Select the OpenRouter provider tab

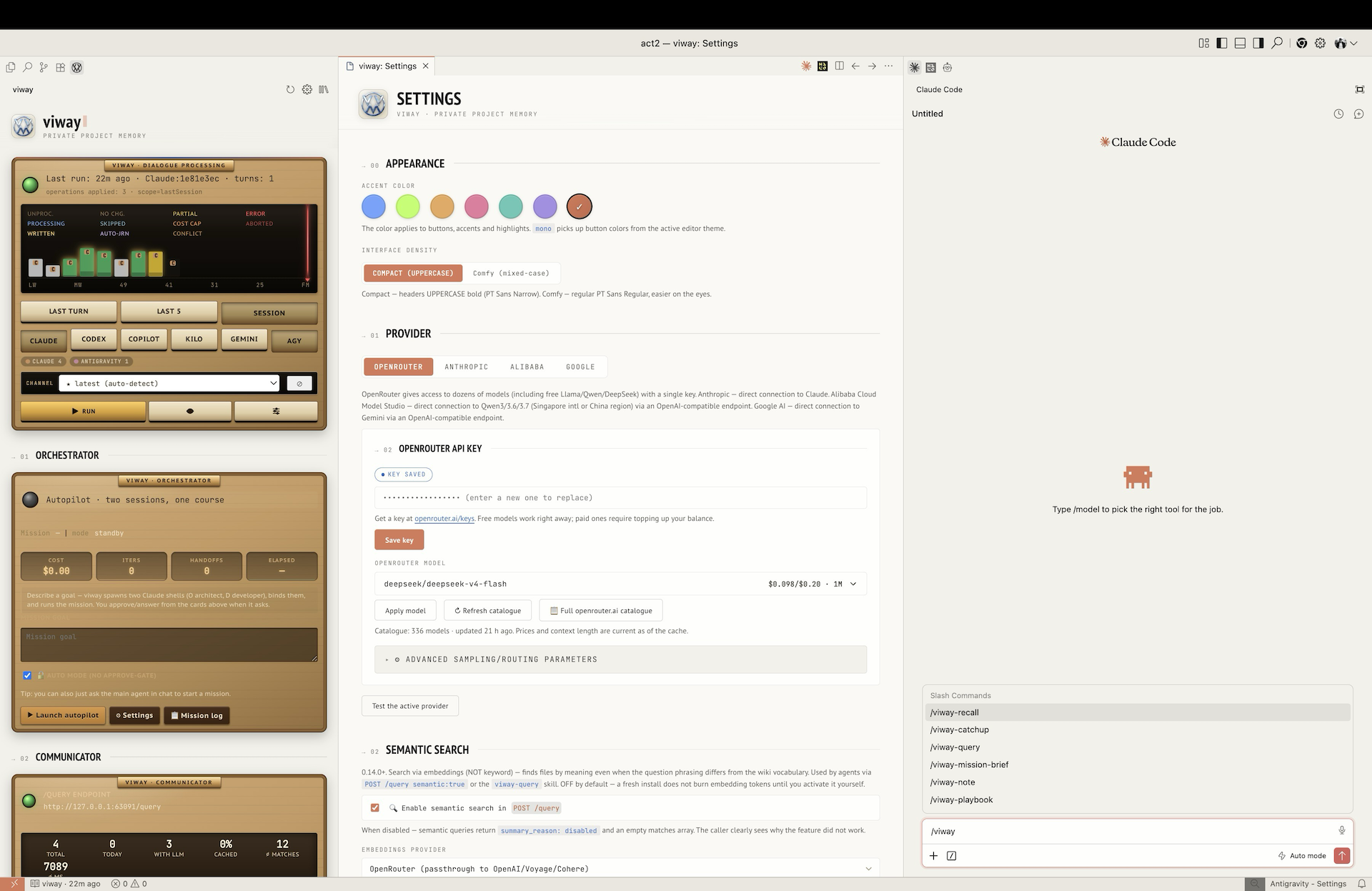coord(398,367)
